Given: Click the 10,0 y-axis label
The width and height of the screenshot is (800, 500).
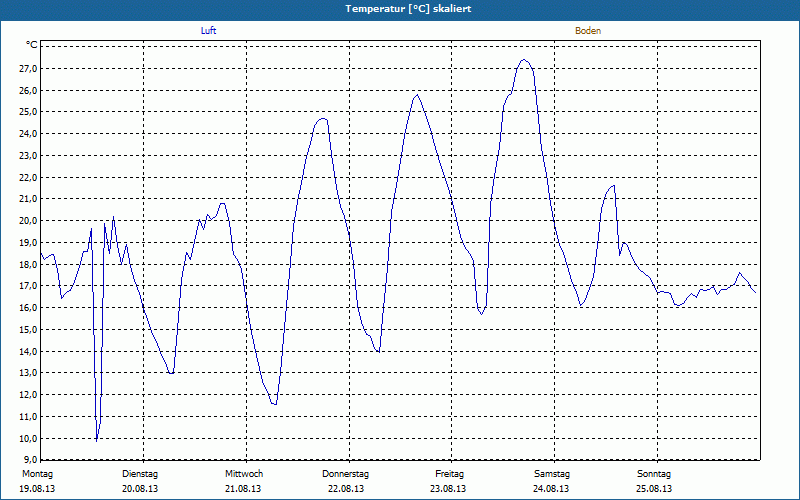Looking at the screenshot, I should [x=28, y=438].
